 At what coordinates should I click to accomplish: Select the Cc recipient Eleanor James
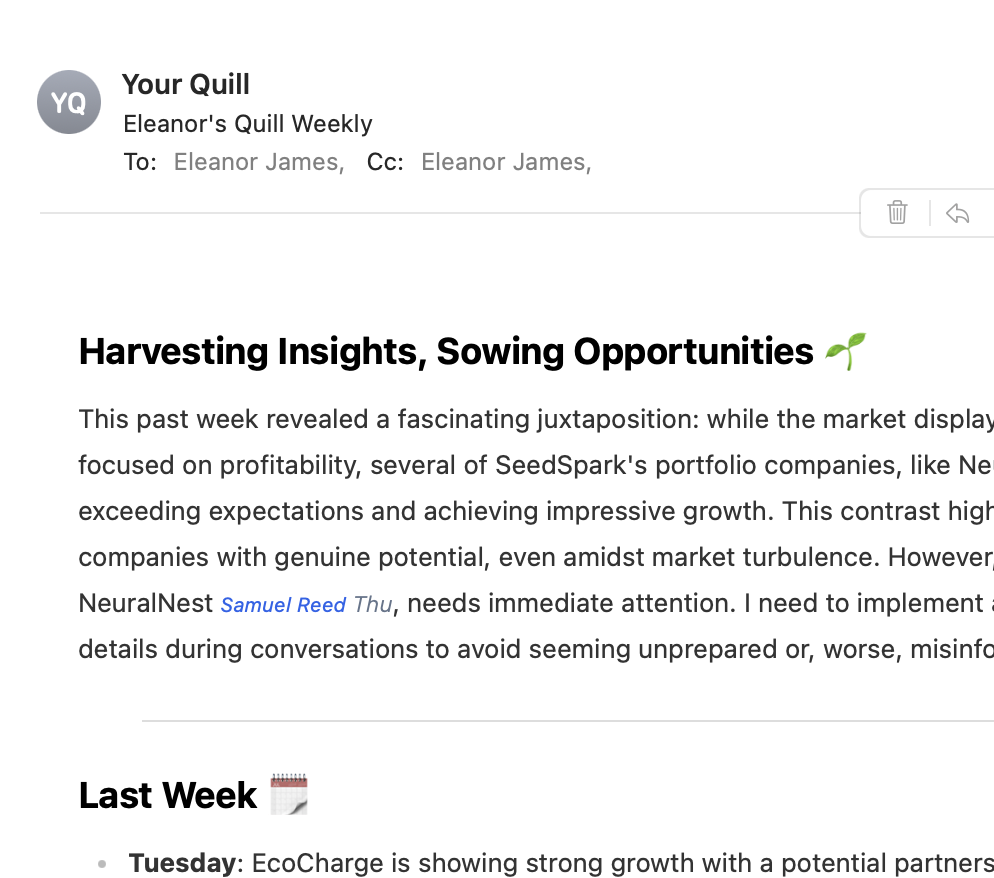505,162
